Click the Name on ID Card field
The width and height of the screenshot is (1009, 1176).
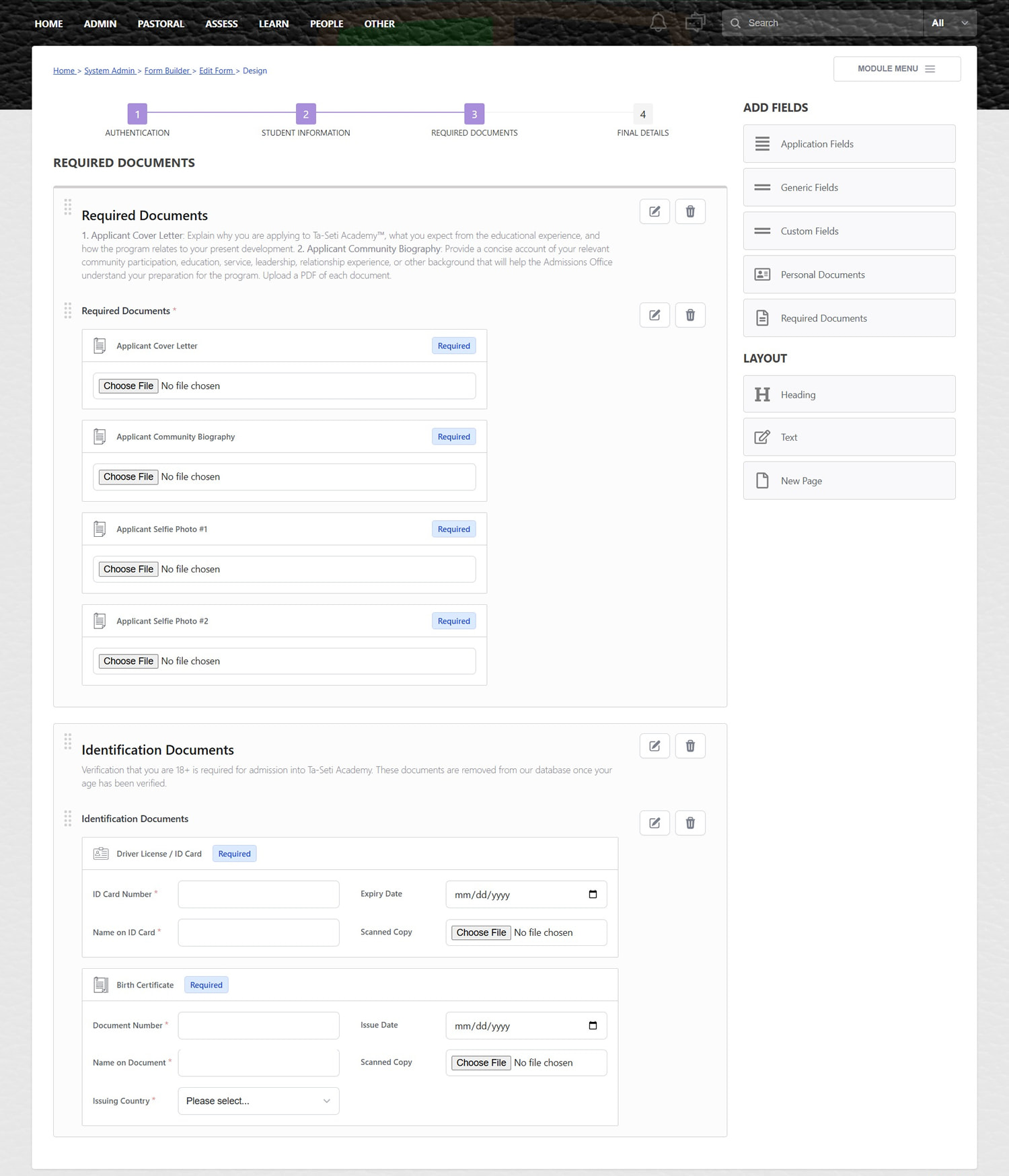point(258,932)
